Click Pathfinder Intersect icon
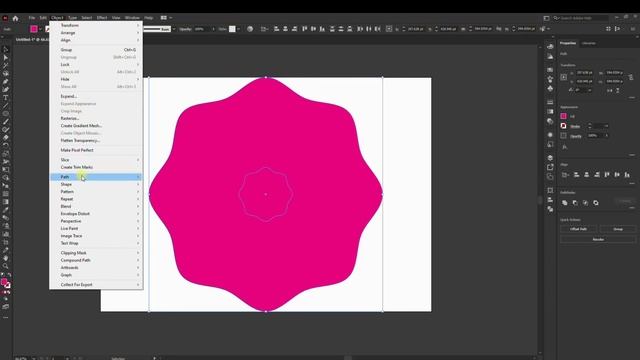The height and width of the screenshot is (360, 640). [585, 202]
